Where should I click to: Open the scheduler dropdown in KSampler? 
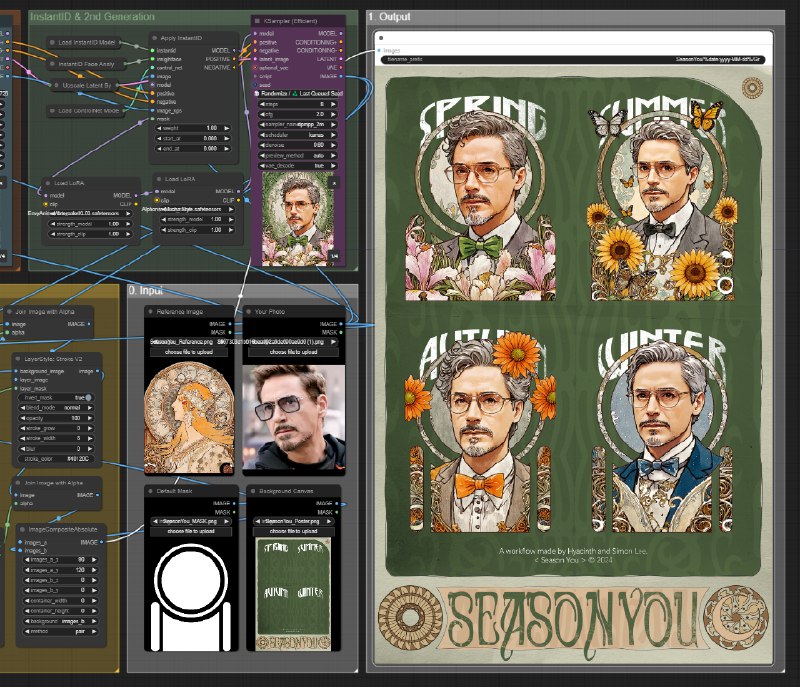coord(298,135)
